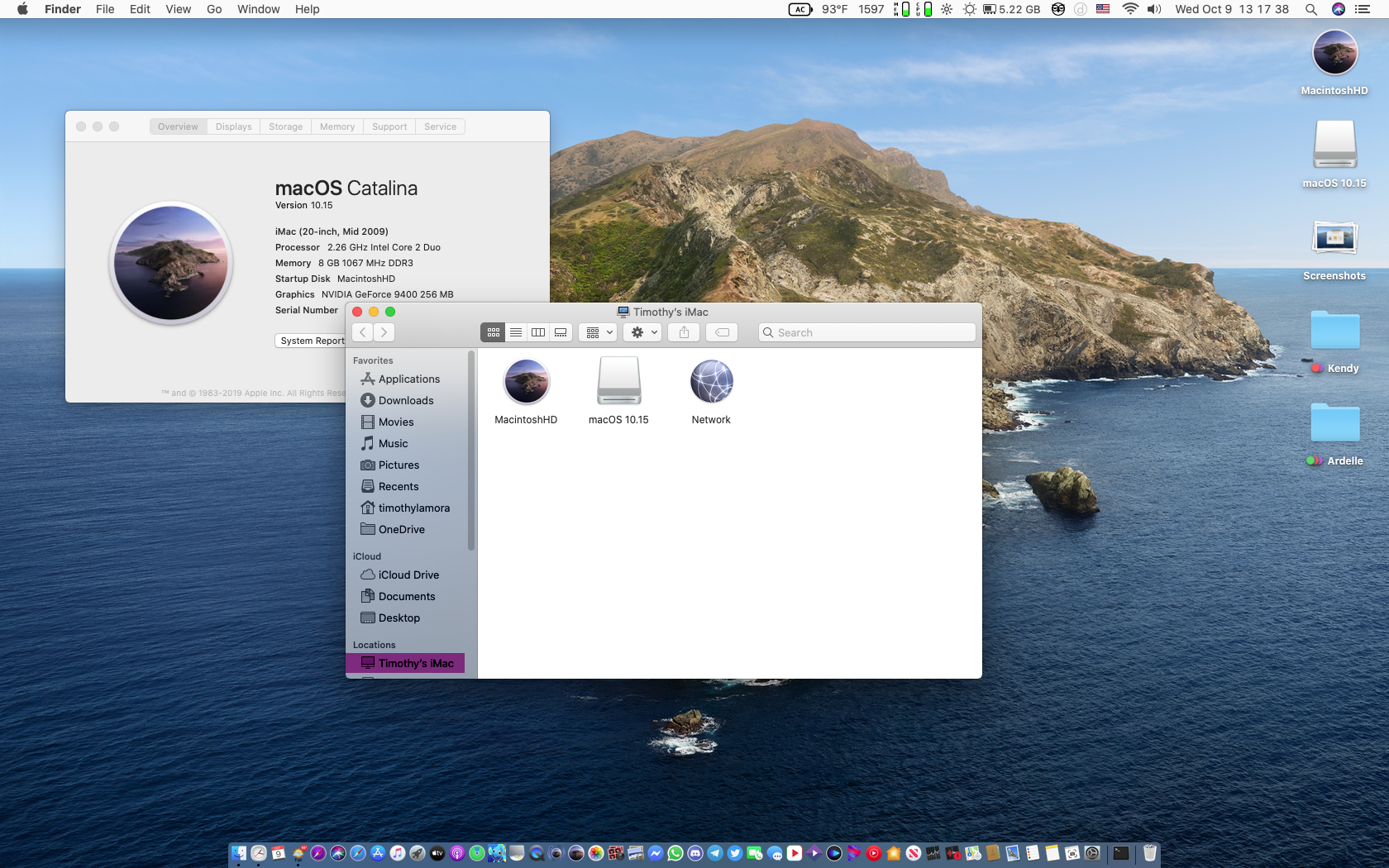1389x868 pixels.
Task: Open Podcasts from the Dock
Action: 457,853
